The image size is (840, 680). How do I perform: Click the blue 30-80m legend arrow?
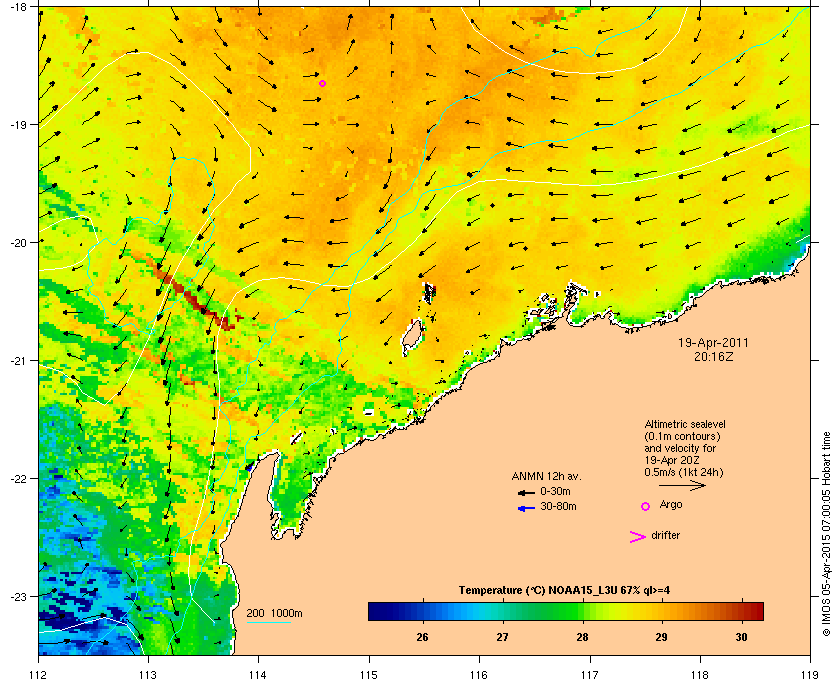526,508
